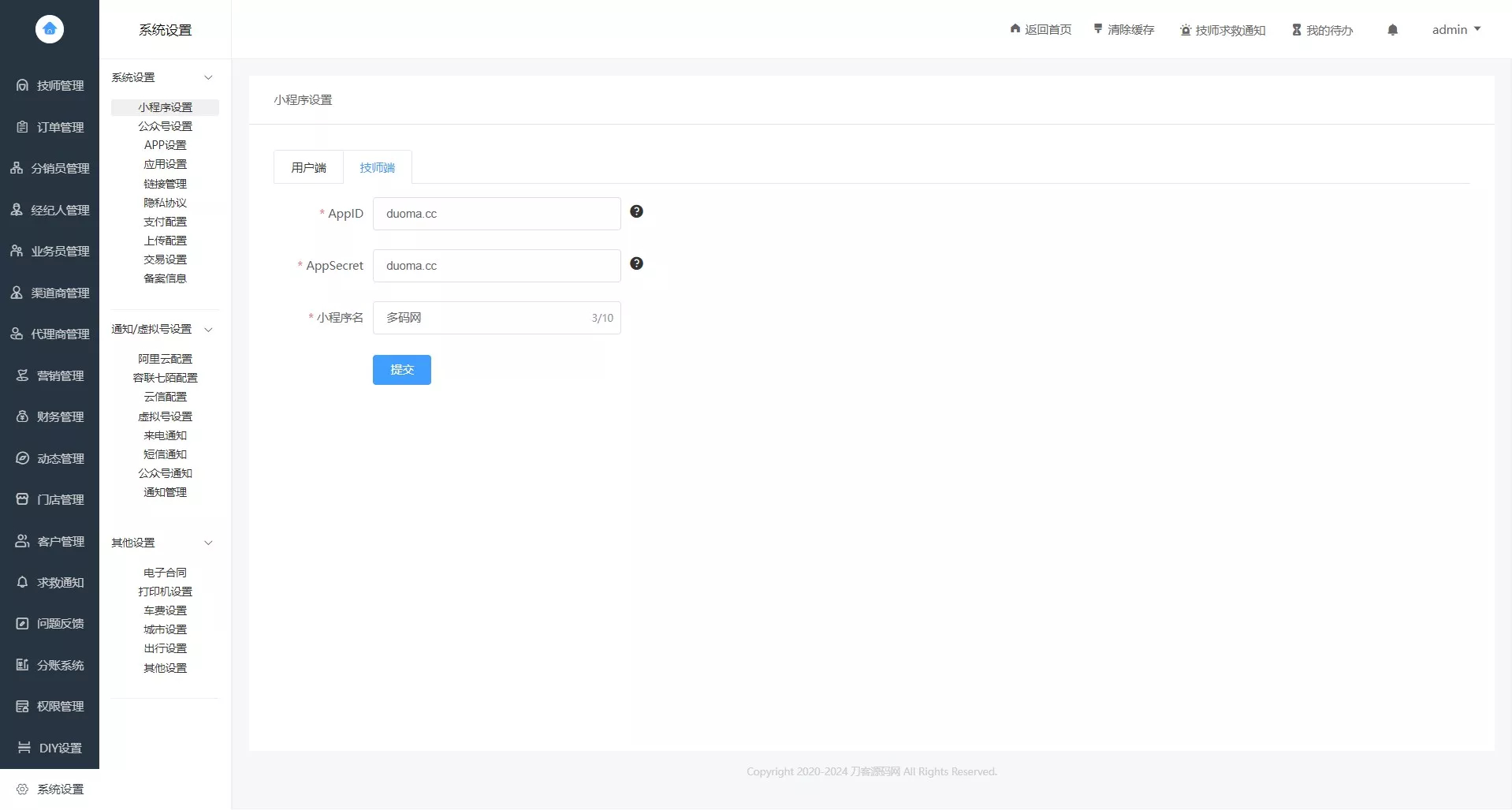The image size is (1512, 810).
Task: Open 支付配置 in the settings submenu
Action: [165, 222]
